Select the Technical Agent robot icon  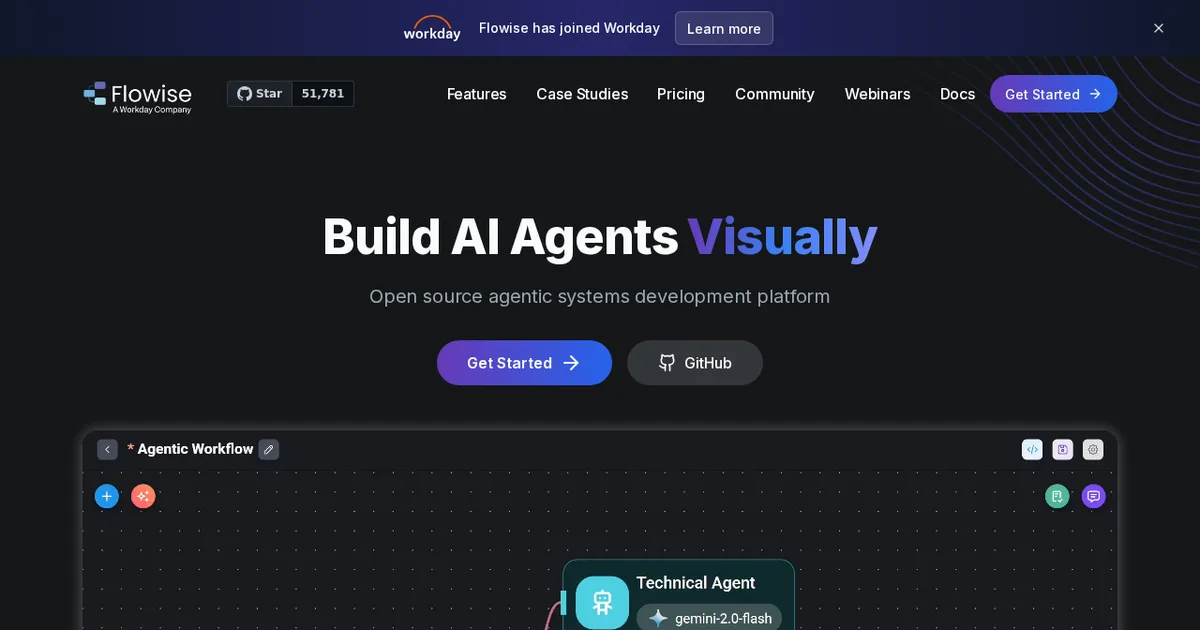pyautogui.click(x=602, y=602)
